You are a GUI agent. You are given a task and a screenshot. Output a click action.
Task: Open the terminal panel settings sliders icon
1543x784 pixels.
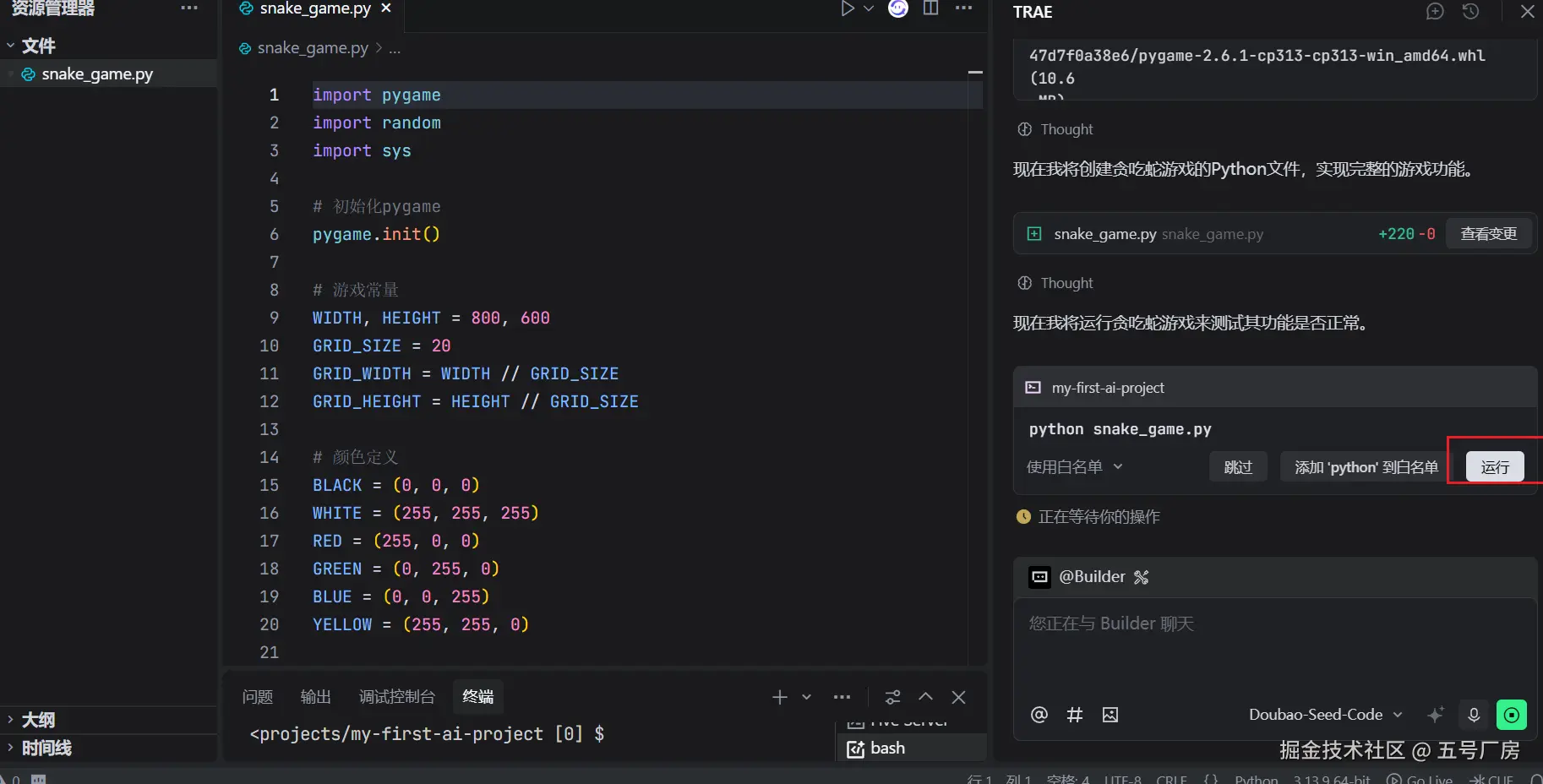click(x=892, y=697)
